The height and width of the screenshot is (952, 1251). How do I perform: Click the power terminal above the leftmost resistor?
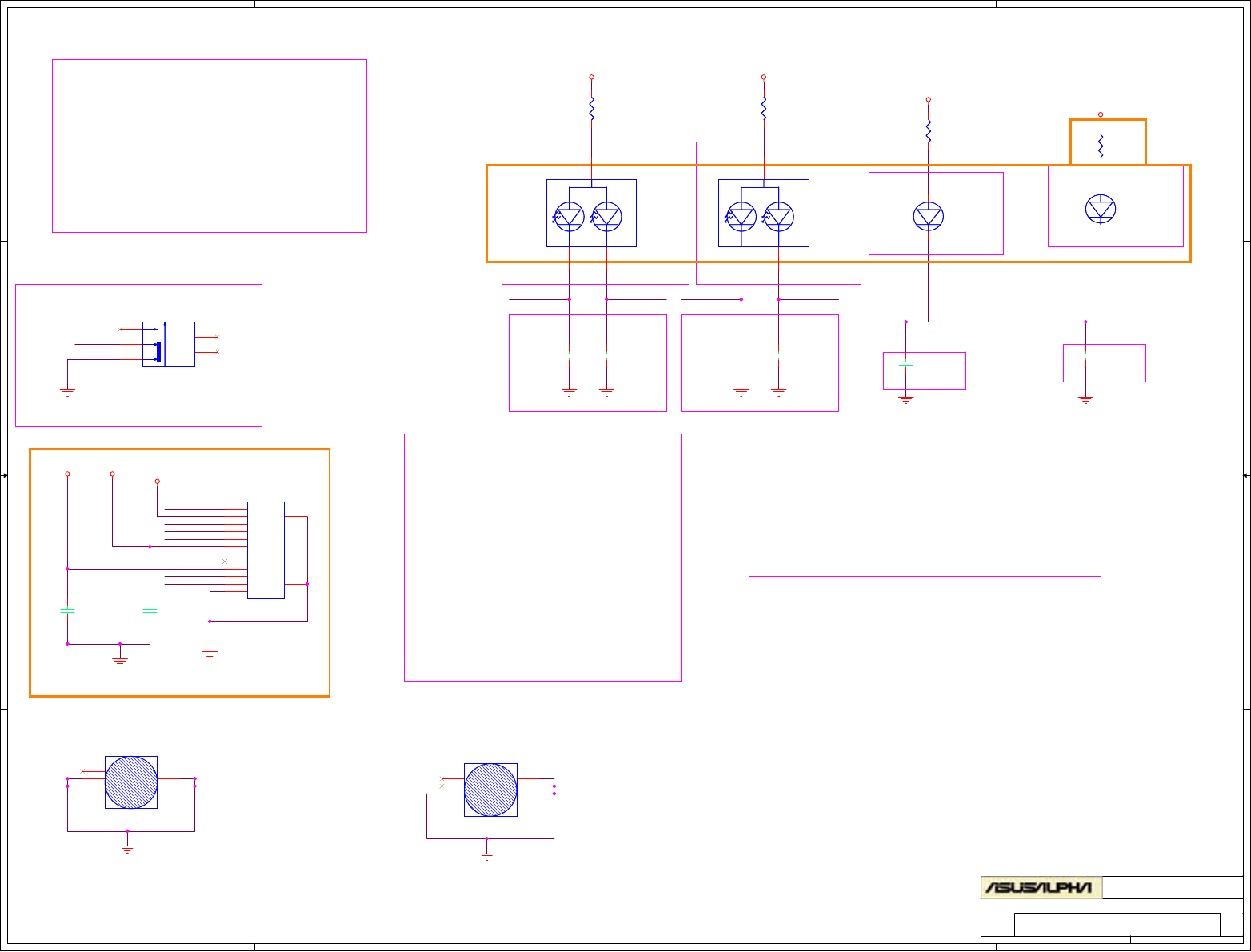click(x=591, y=77)
